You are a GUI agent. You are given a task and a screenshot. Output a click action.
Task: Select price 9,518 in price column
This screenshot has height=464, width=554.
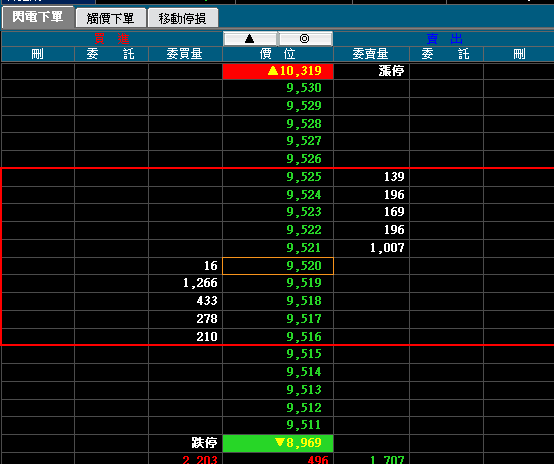click(278, 301)
